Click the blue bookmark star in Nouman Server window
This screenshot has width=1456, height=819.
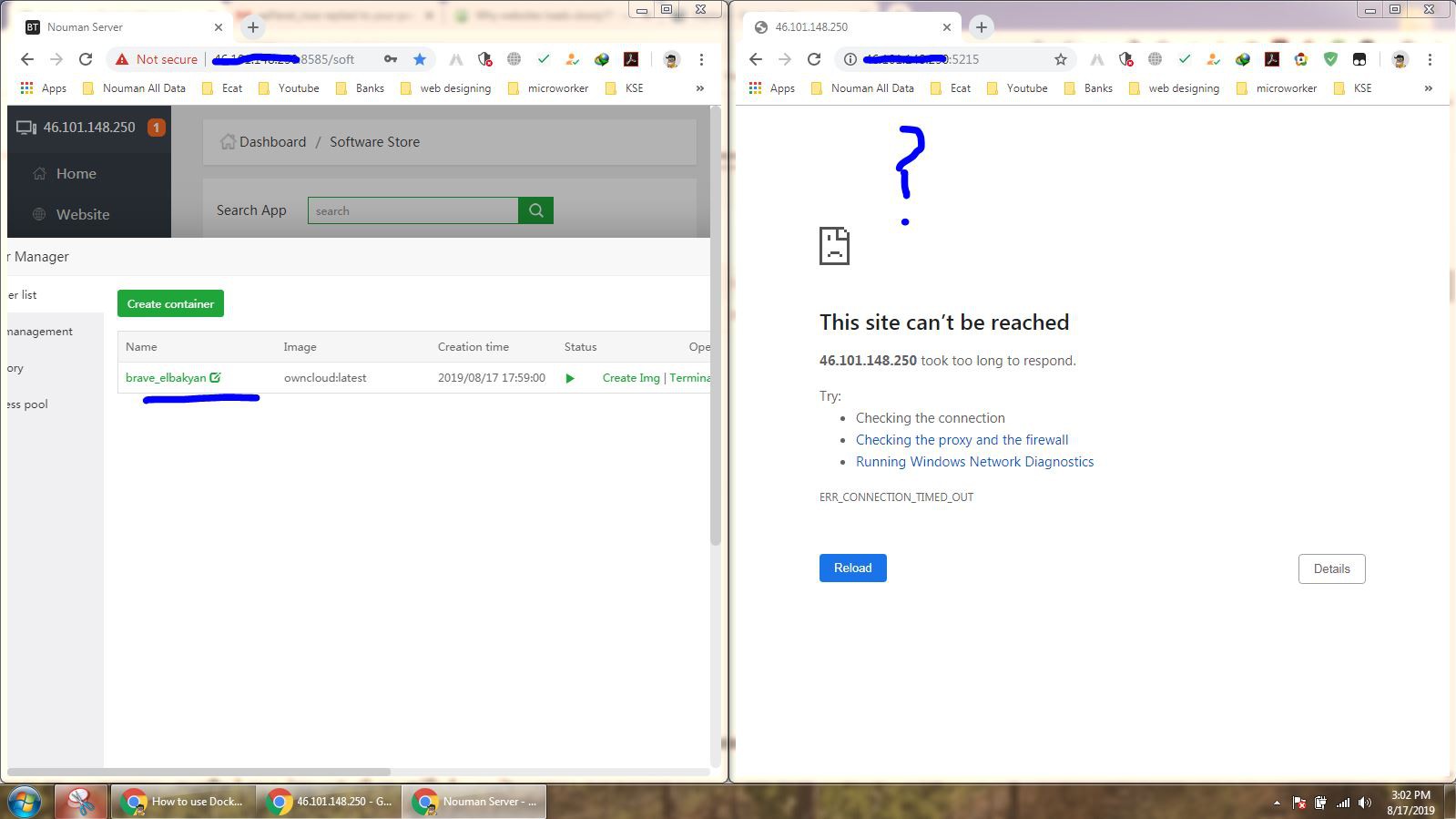420,59
